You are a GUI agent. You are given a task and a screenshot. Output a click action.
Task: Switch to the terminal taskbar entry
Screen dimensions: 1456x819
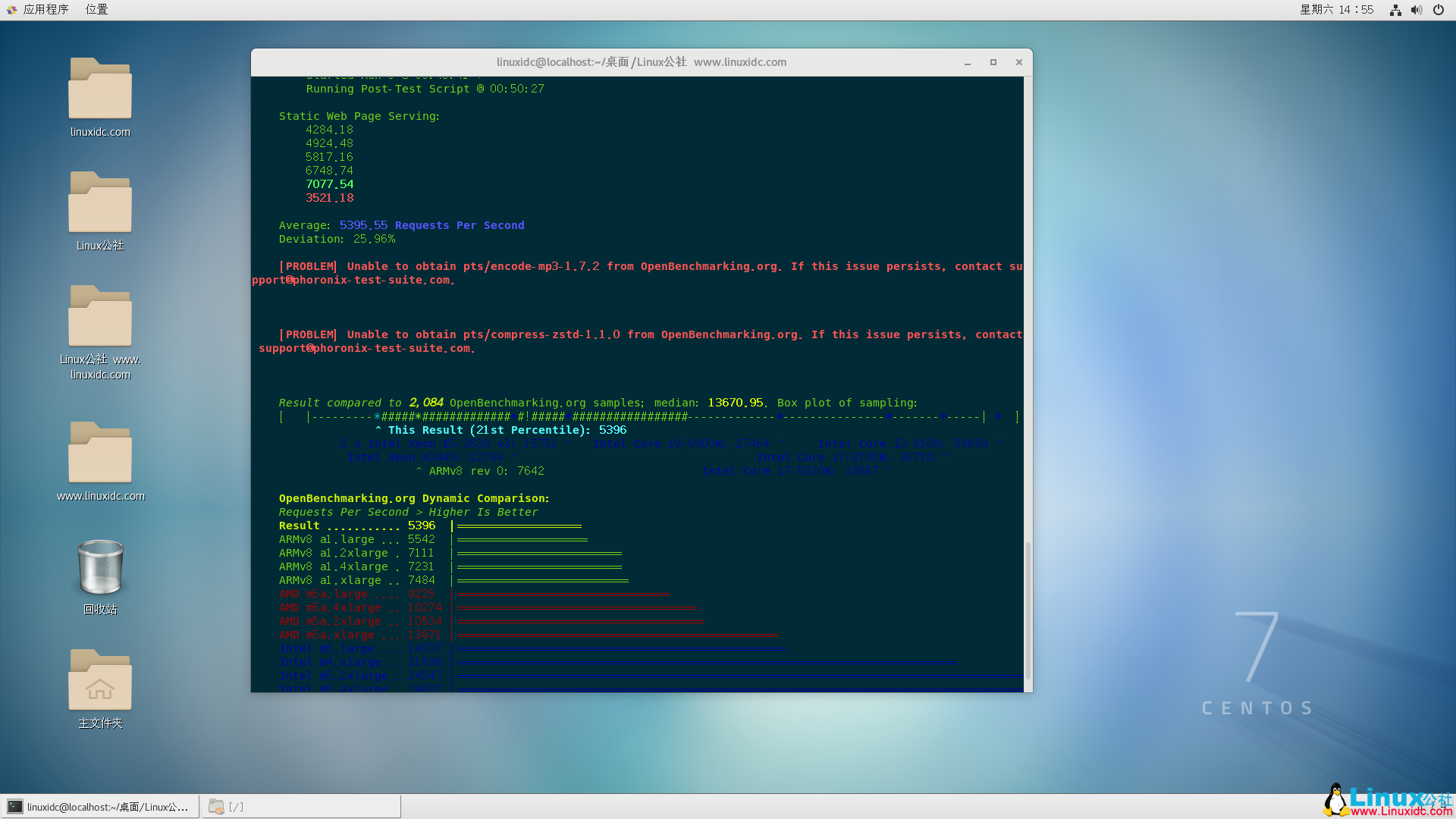tap(100, 807)
